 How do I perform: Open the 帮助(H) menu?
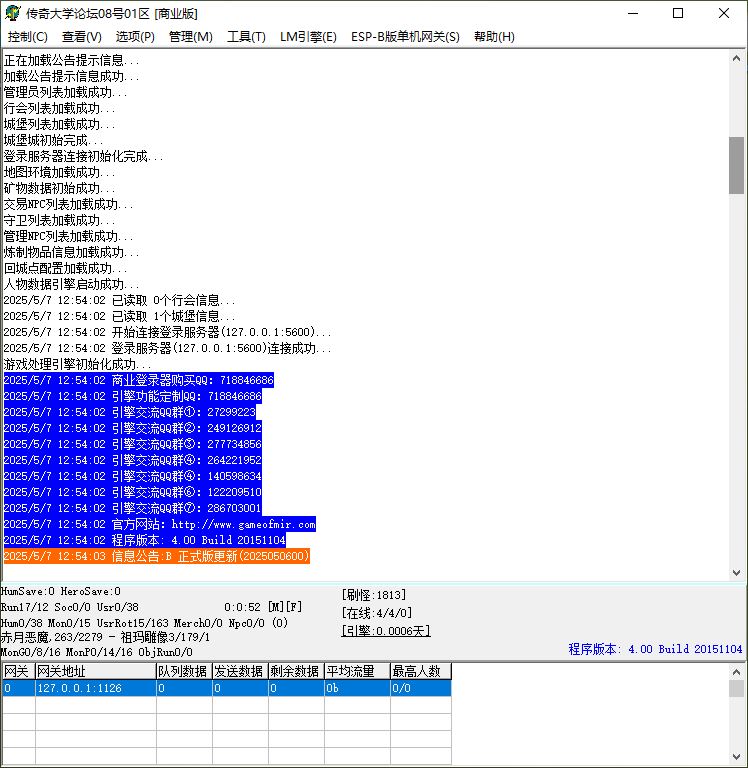point(494,37)
